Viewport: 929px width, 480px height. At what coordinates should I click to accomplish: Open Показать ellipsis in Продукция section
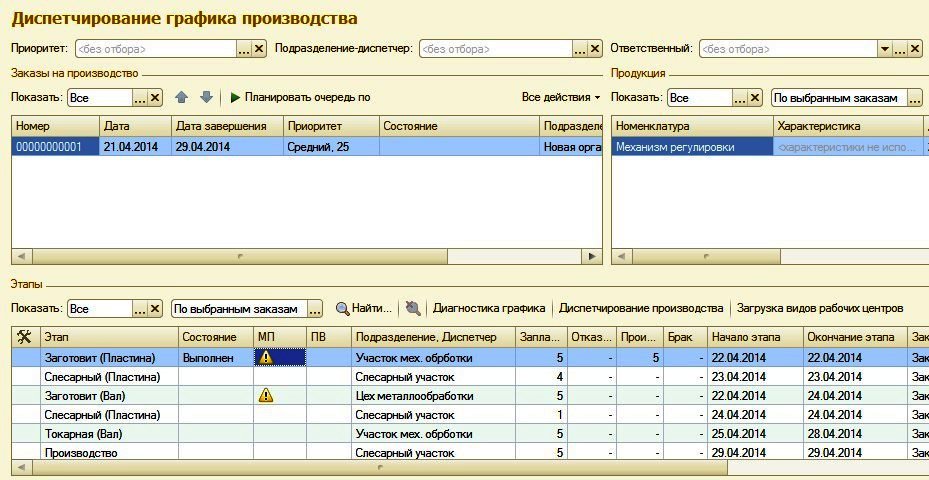click(740, 98)
